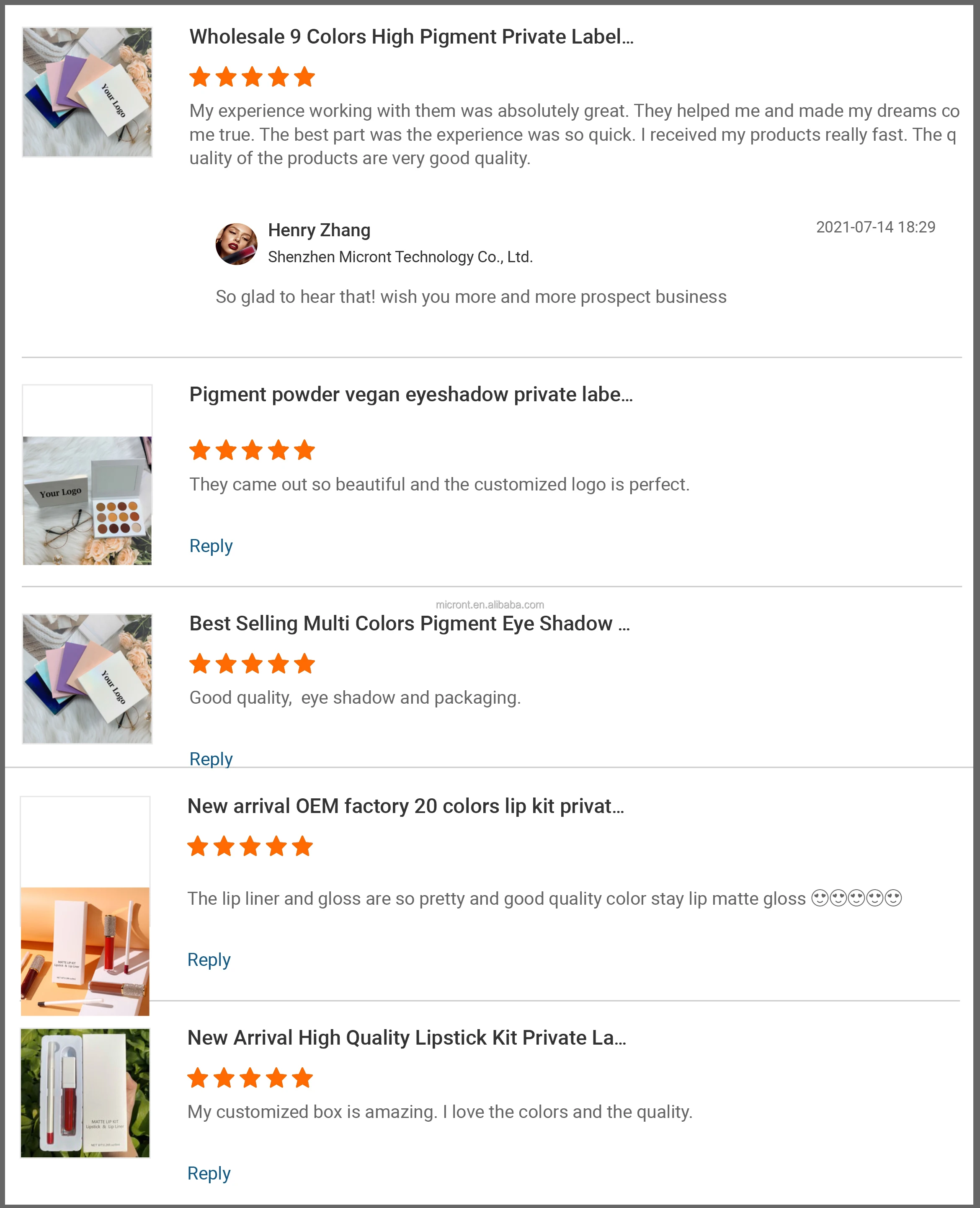Reply to "My customized box is amazing" review

pos(209,1173)
